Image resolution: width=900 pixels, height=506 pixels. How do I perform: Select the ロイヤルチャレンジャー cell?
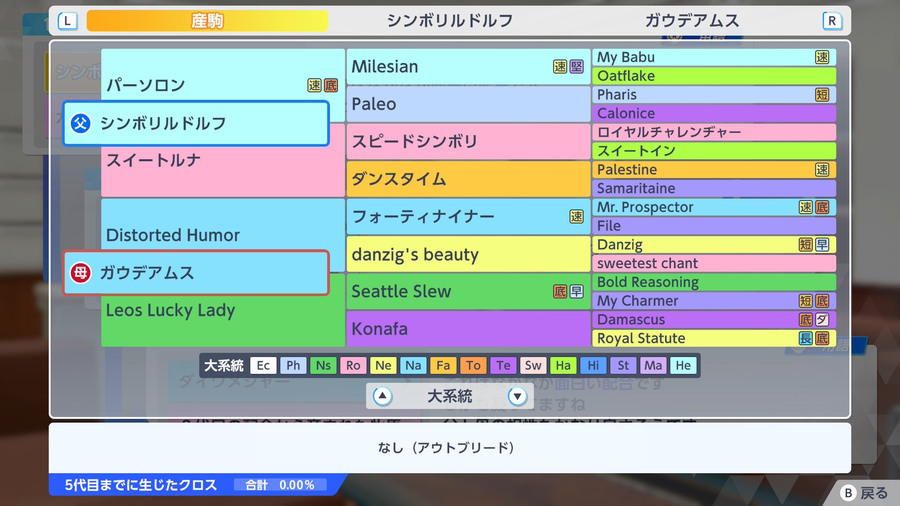714,132
